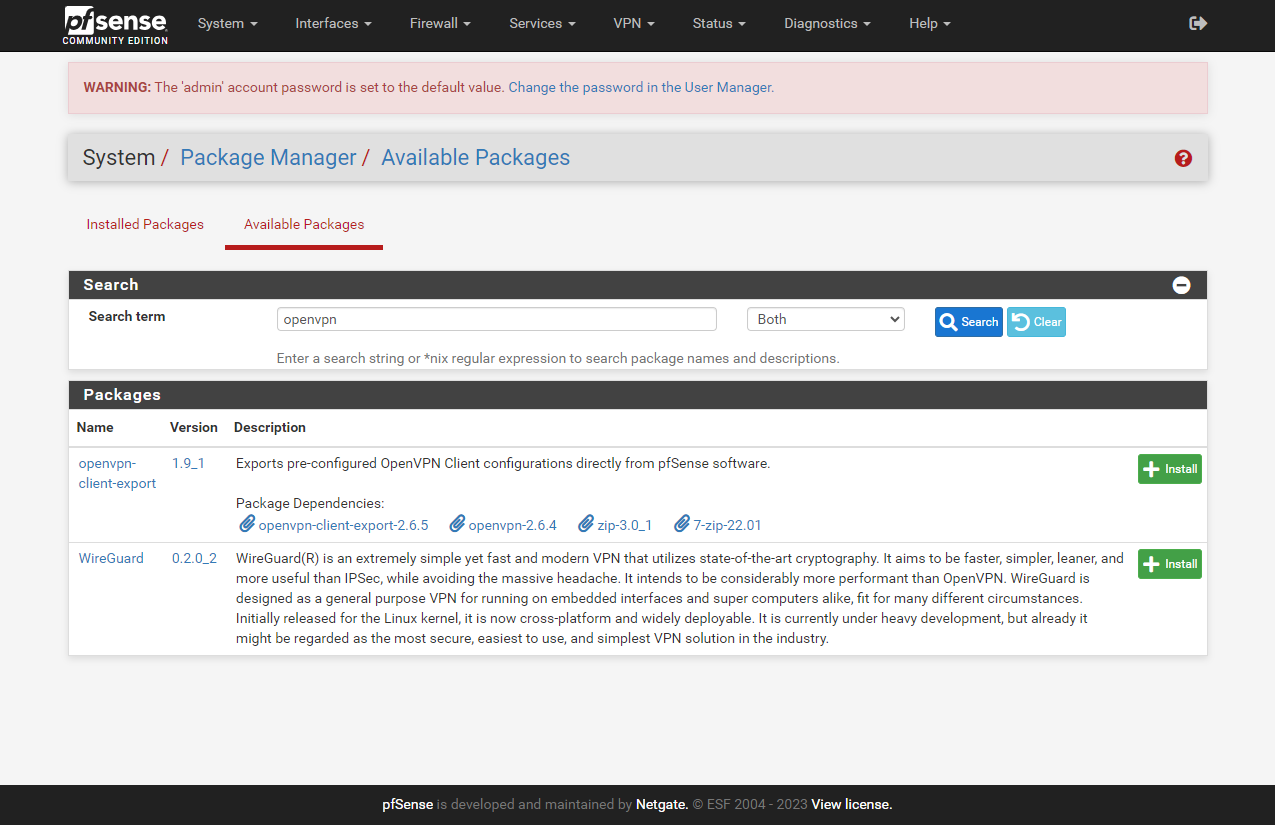This screenshot has height=825, width=1275.
Task: Open the View license link in footer
Action: (x=849, y=804)
